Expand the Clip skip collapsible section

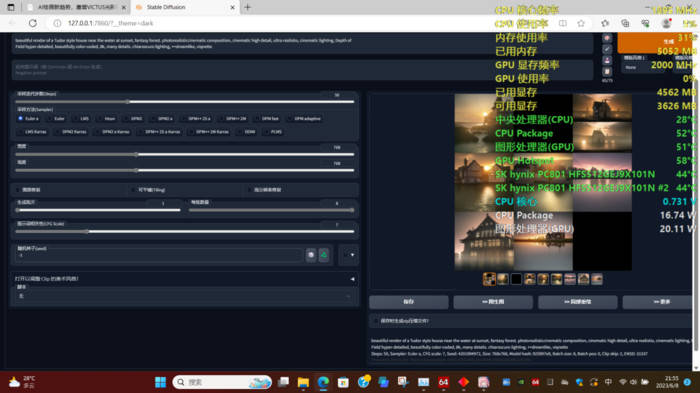click(184, 279)
